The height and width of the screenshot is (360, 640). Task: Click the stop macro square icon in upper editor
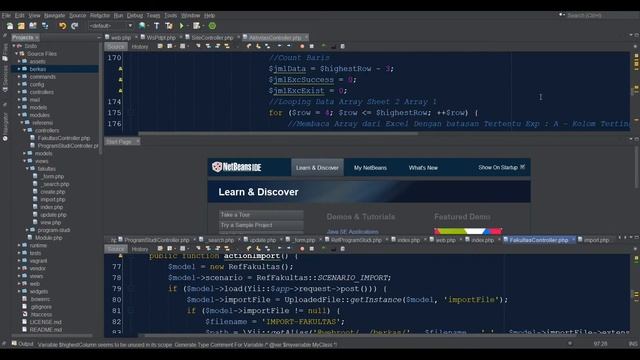(x=311, y=47)
